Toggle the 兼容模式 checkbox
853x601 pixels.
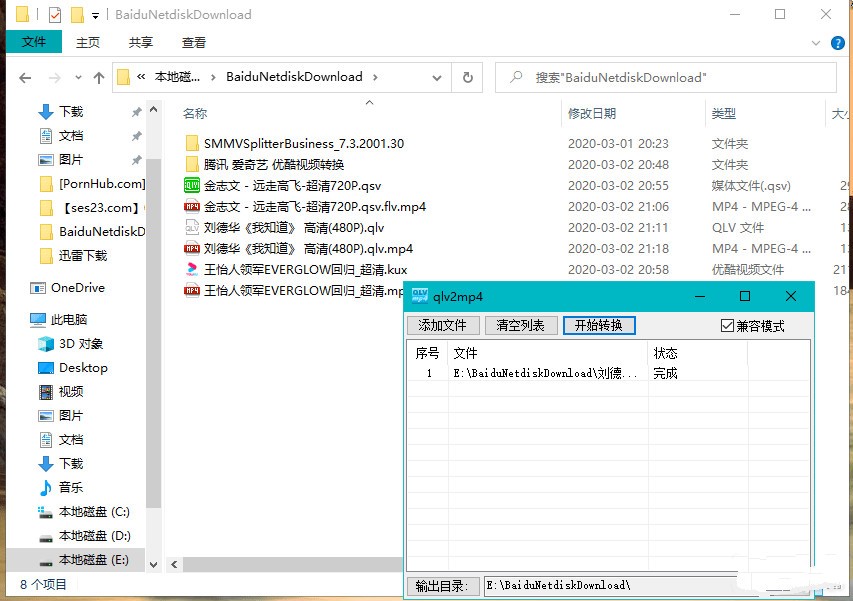click(727, 325)
